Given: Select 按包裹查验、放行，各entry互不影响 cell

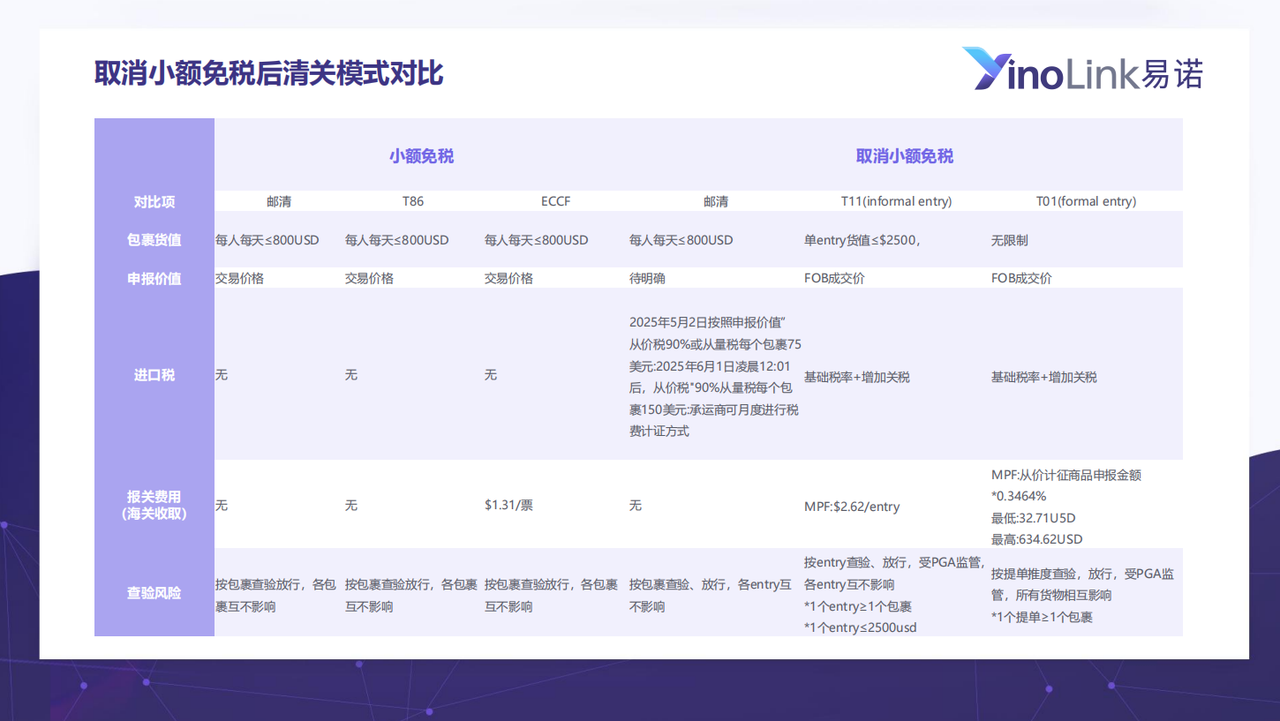Looking at the screenshot, I should pos(710,595).
